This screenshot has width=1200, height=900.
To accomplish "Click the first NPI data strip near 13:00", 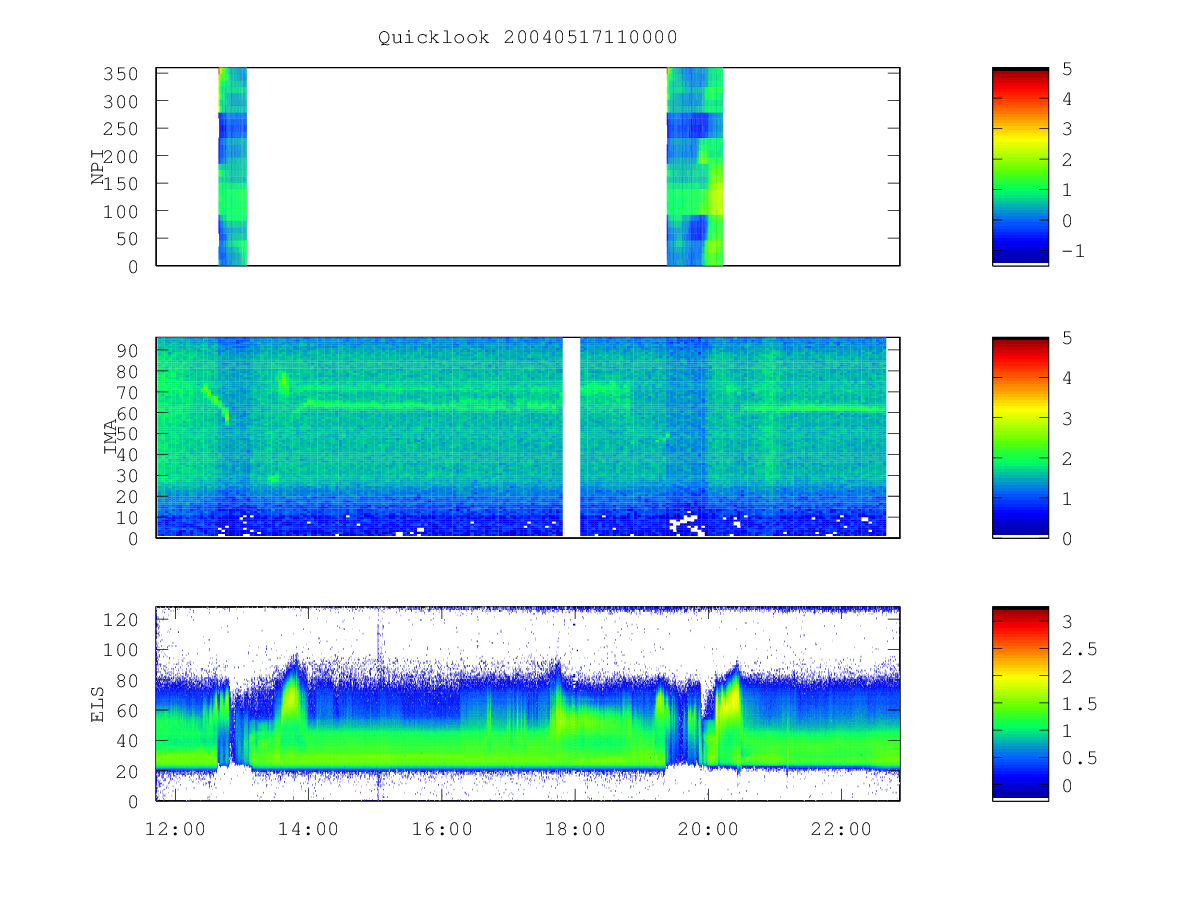I will (232, 166).
